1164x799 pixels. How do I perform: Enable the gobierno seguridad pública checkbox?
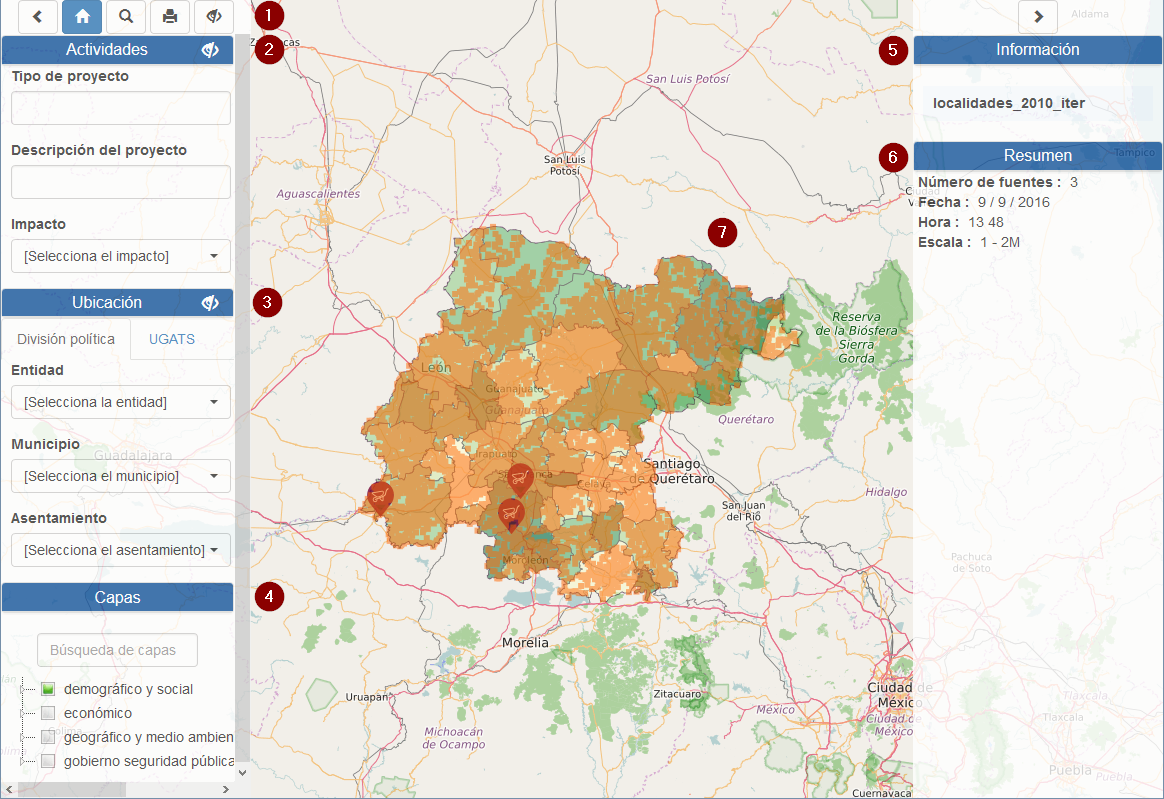48,761
